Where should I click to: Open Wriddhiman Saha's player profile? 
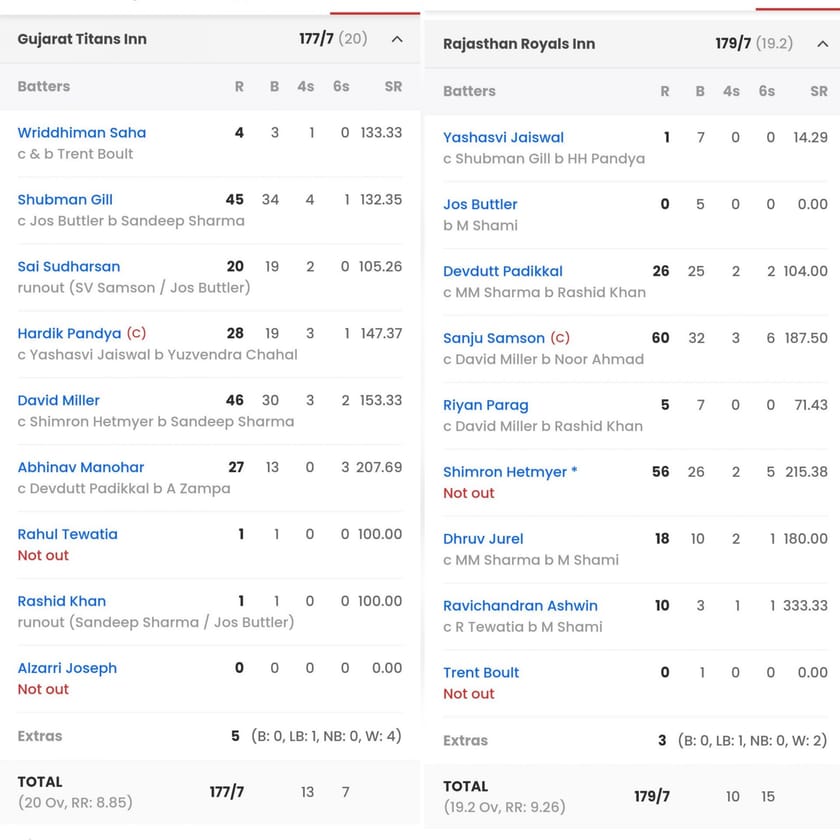coord(82,132)
